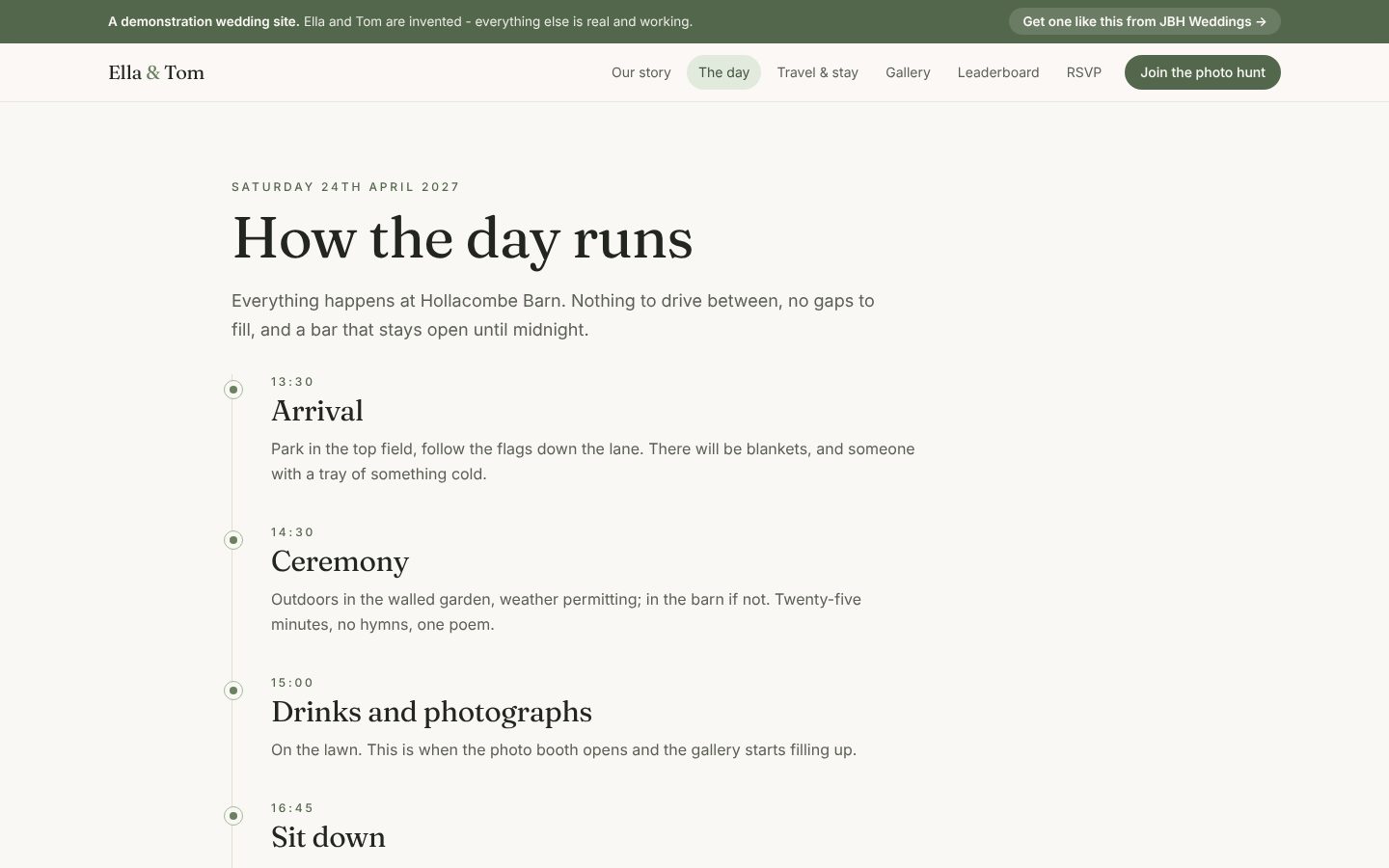Select The day nav item
Image resolution: width=1389 pixels, height=868 pixels.
[x=723, y=72]
